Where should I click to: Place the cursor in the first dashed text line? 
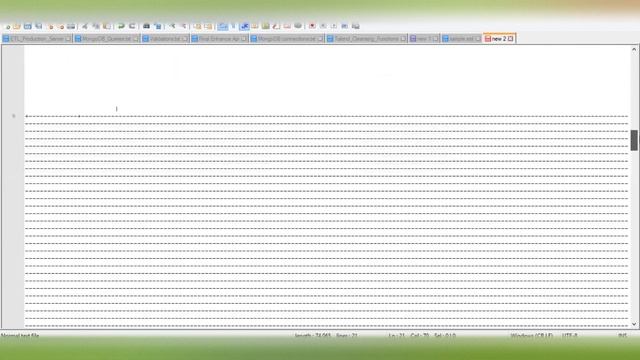[327, 116]
